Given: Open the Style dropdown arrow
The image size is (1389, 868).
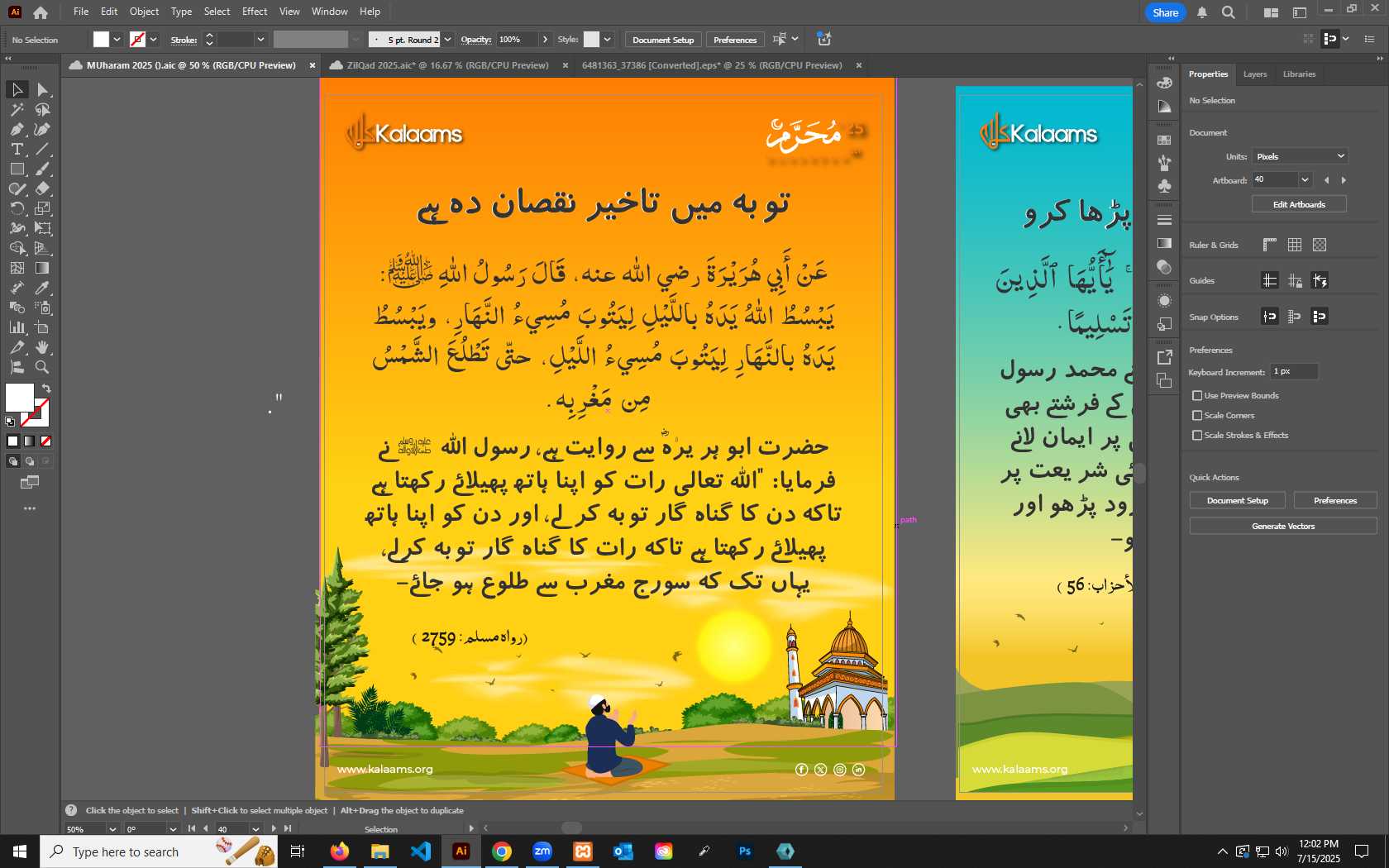Looking at the screenshot, I should coord(607,40).
